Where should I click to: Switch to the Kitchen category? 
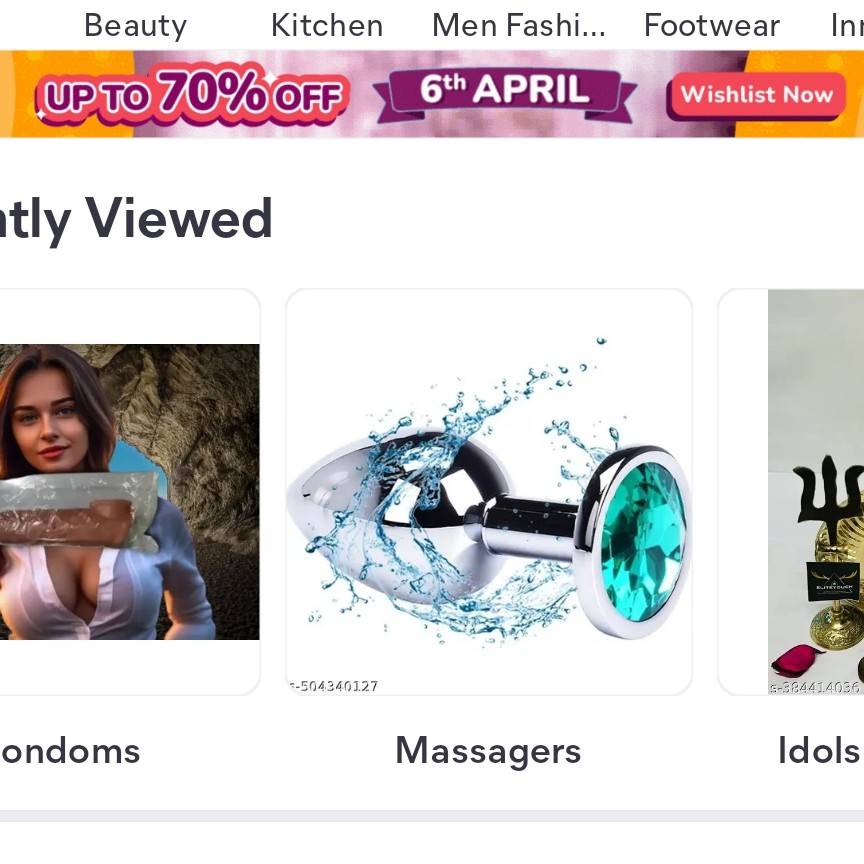pos(327,26)
